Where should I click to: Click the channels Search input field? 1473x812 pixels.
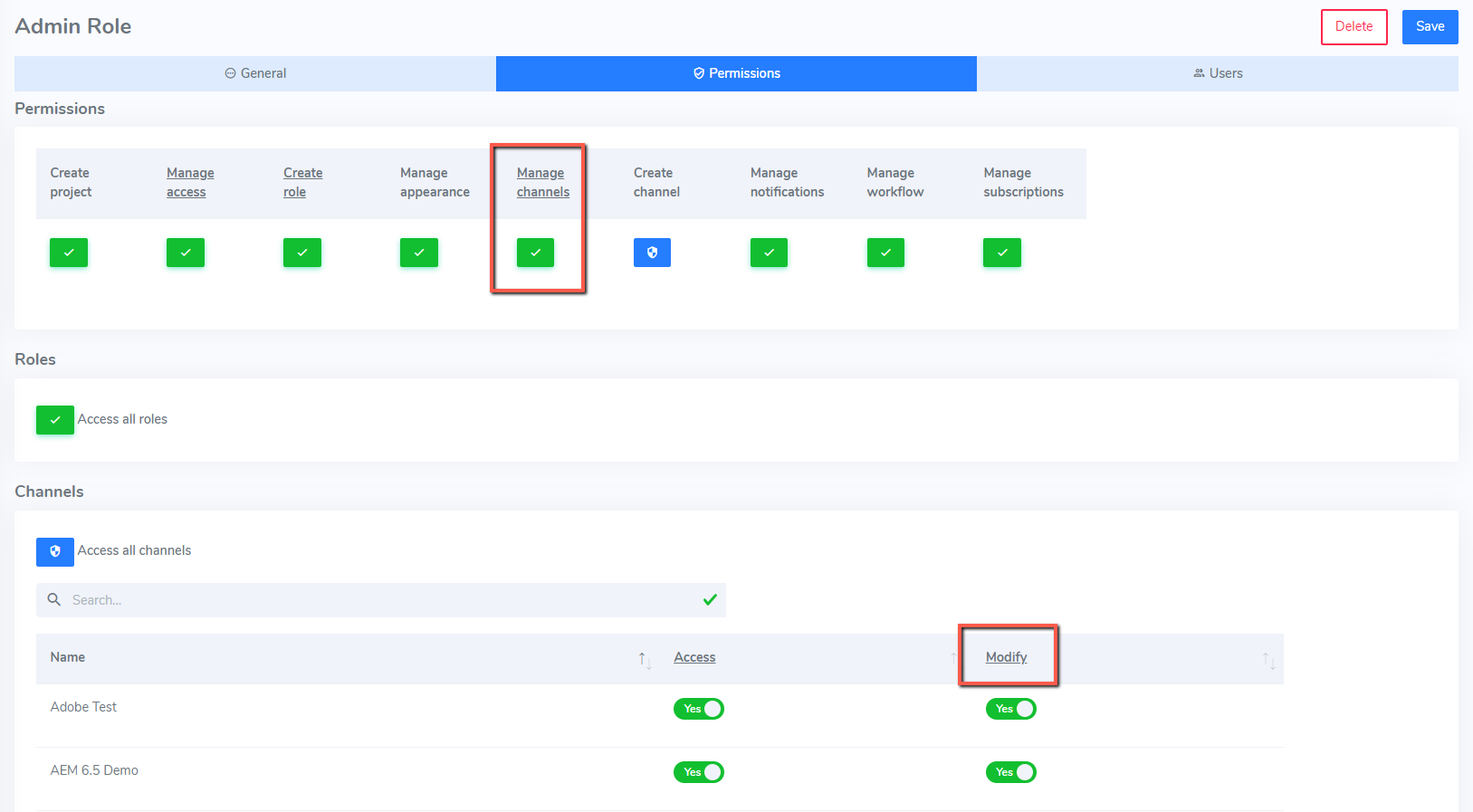click(x=381, y=600)
